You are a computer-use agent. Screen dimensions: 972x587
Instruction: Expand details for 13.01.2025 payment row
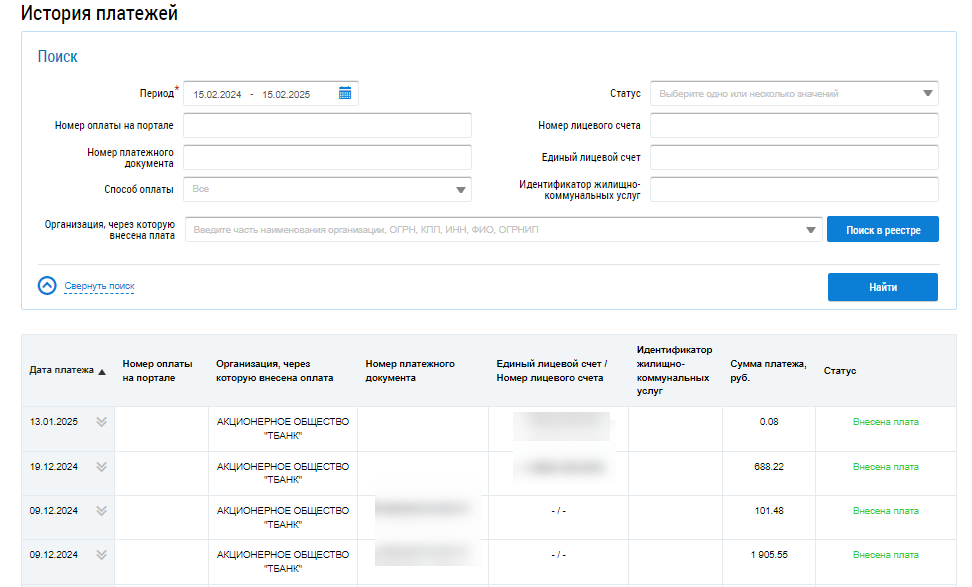pos(101,422)
